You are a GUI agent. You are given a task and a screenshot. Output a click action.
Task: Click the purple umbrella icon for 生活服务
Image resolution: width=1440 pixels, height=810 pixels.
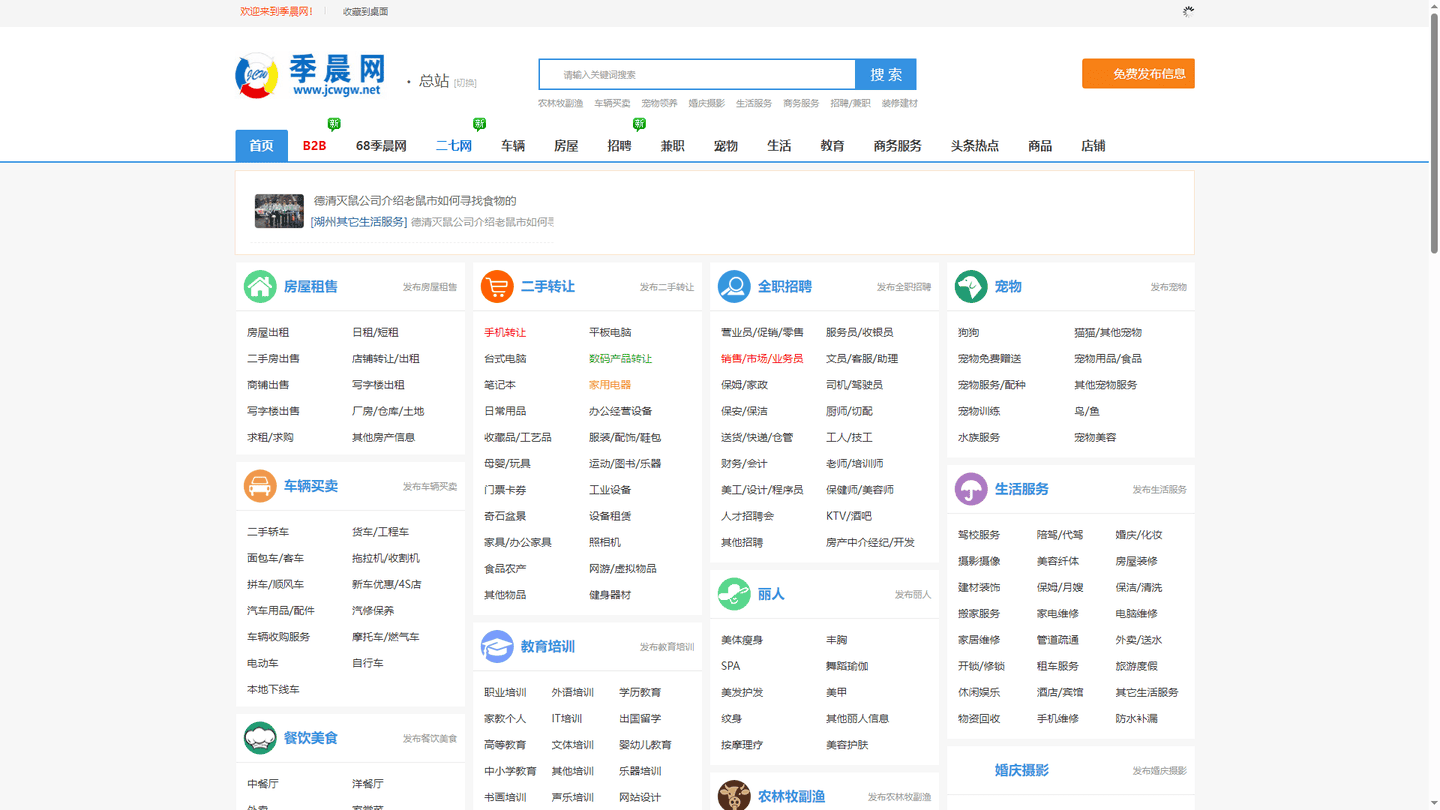[971, 489]
